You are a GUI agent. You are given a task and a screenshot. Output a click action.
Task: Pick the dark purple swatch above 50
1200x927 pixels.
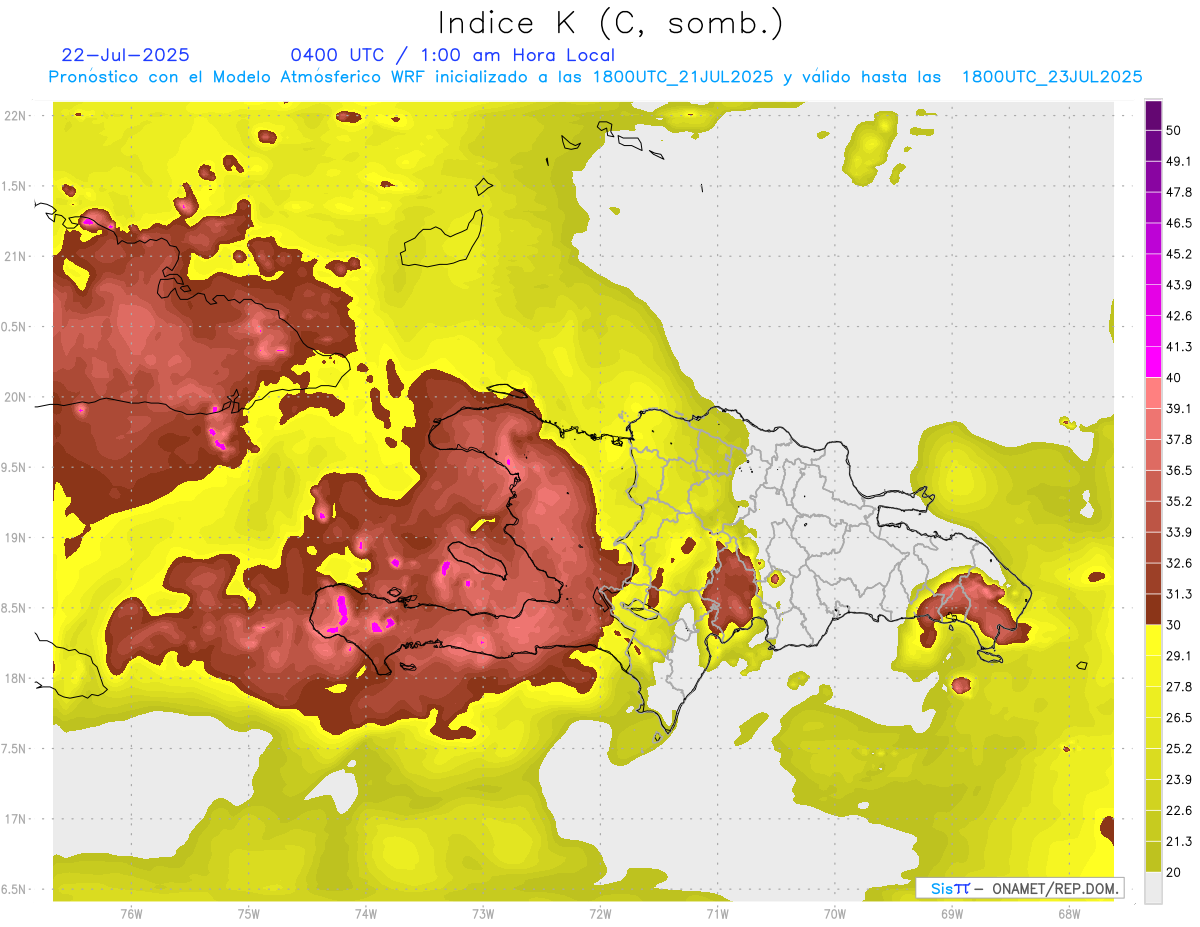[x=1153, y=116]
